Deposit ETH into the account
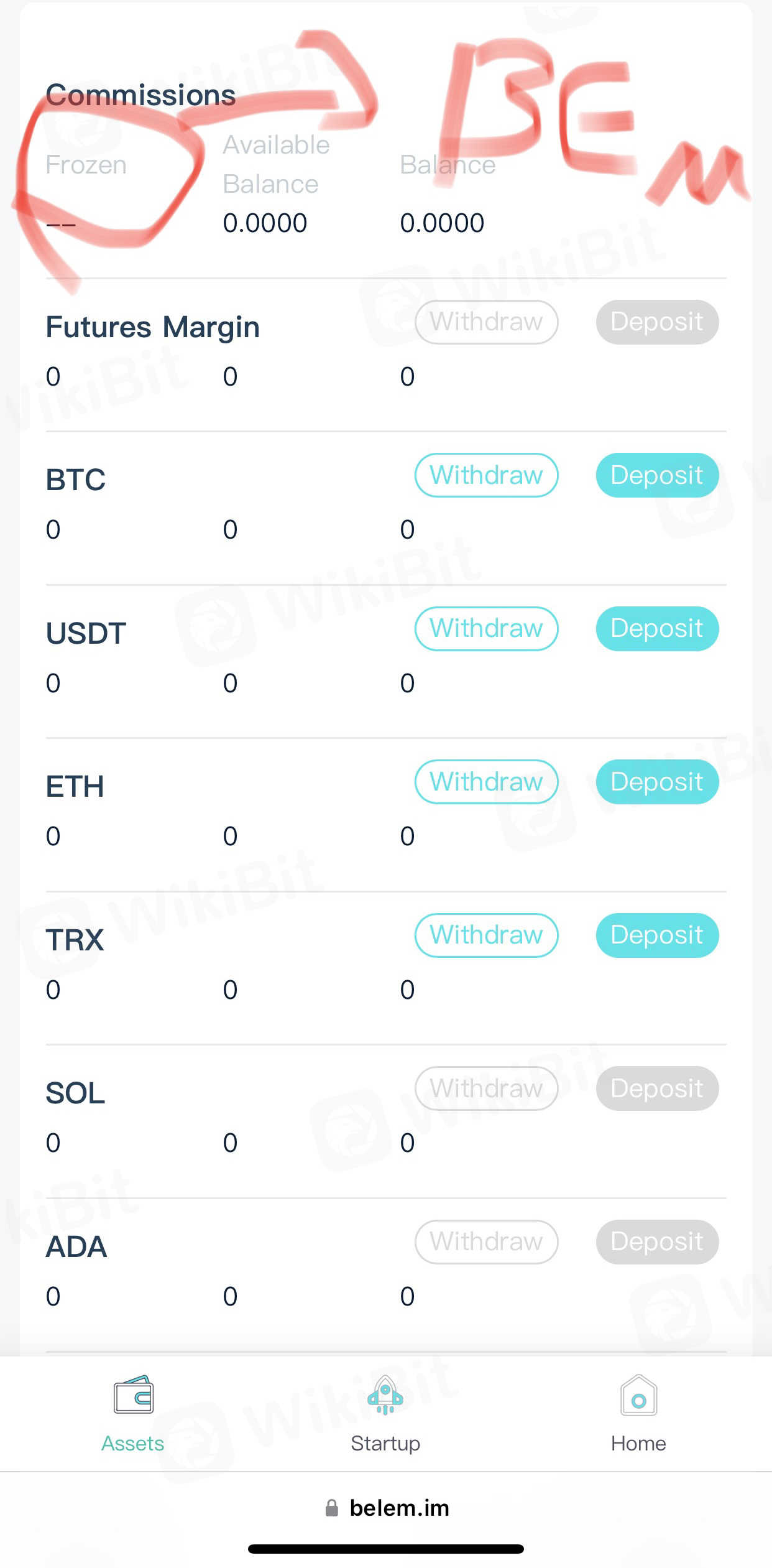This screenshot has width=772, height=1568. (657, 782)
